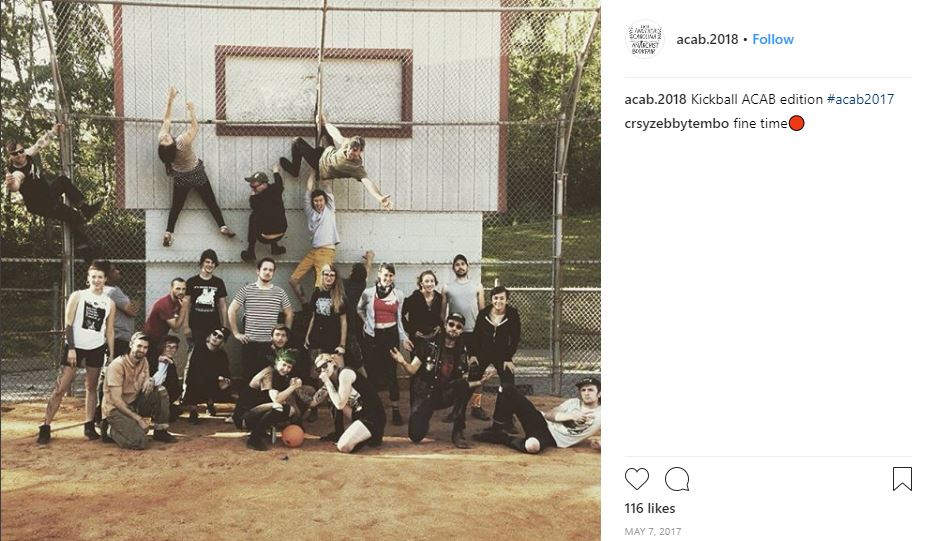Open the #acab2017 hashtag
The height and width of the screenshot is (541, 927).
860,99
